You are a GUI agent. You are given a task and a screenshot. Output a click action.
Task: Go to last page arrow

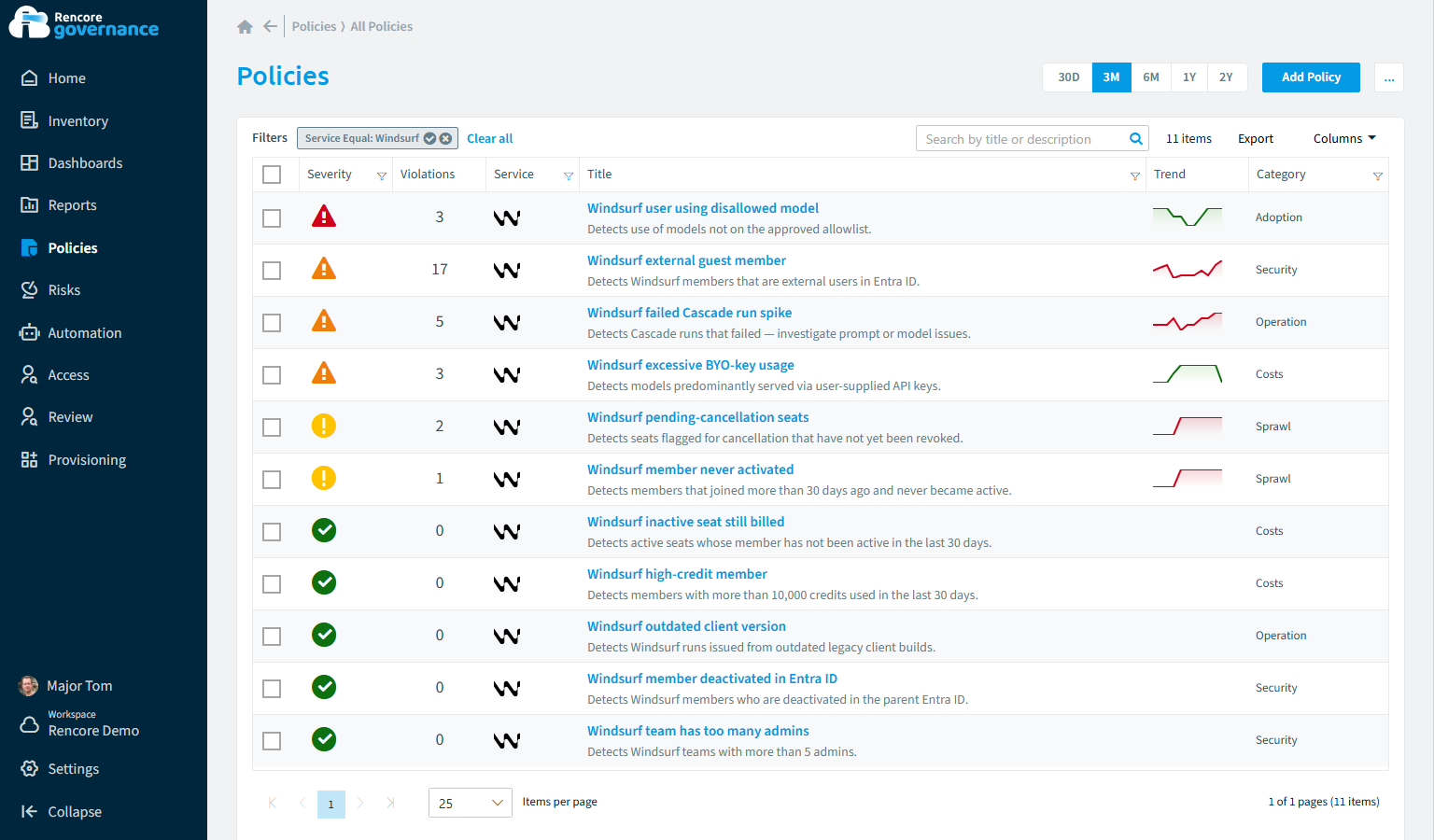[x=390, y=803]
